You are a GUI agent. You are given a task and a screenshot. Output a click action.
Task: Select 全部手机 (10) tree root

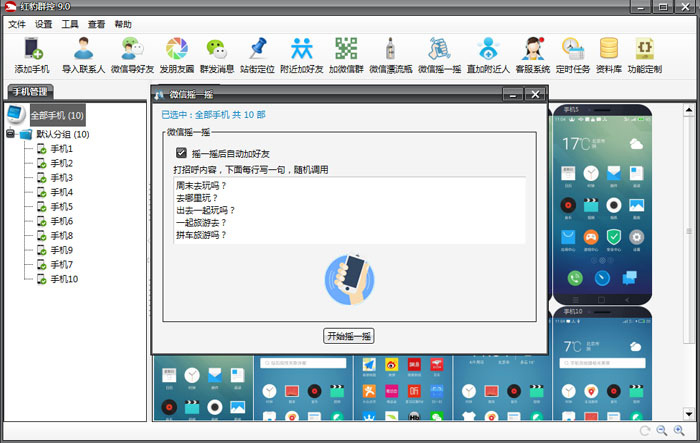57,115
